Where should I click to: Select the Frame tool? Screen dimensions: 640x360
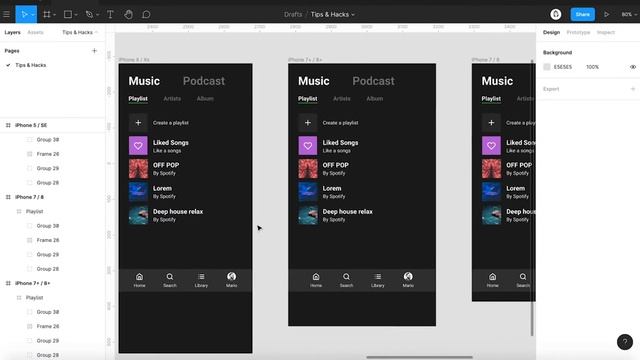(47, 14)
